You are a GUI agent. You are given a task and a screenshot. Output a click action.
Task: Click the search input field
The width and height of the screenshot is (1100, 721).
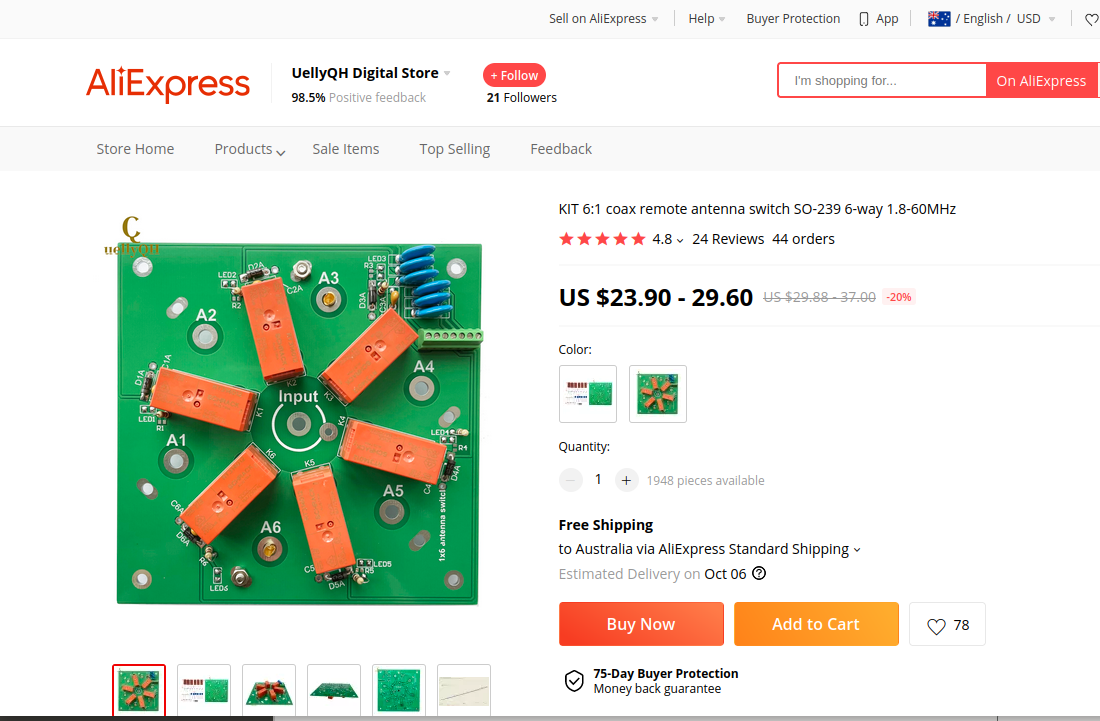pyautogui.click(x=881, y=81)
